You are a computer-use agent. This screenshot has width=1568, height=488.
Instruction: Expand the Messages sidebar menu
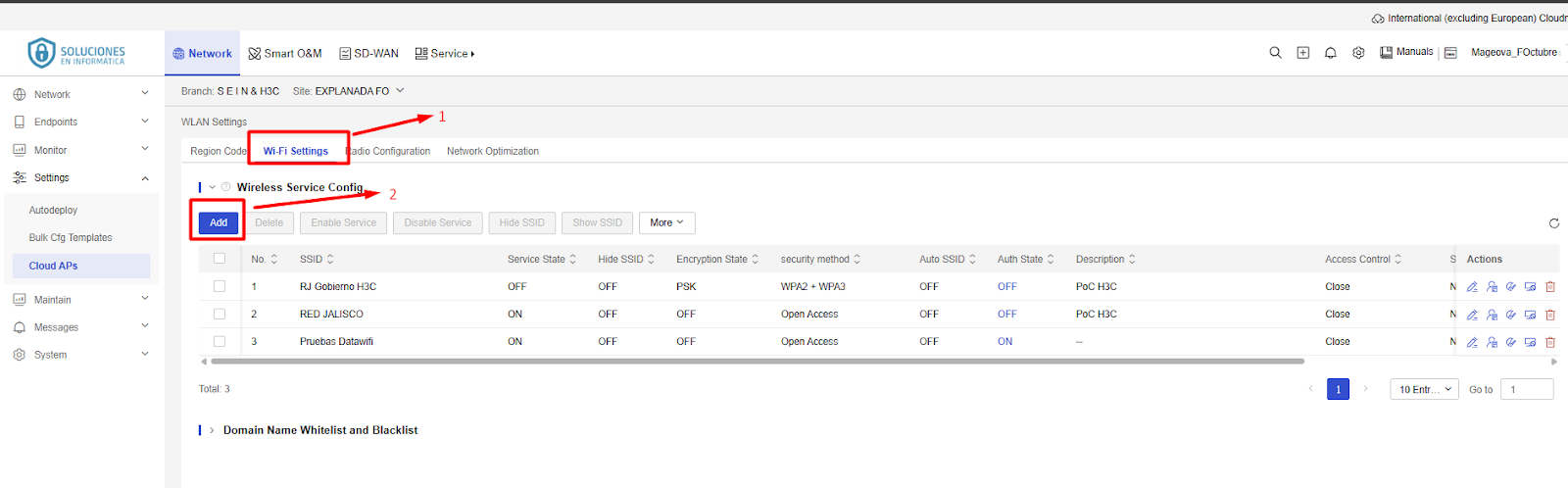pyautogui.click(x=81, y=327)
